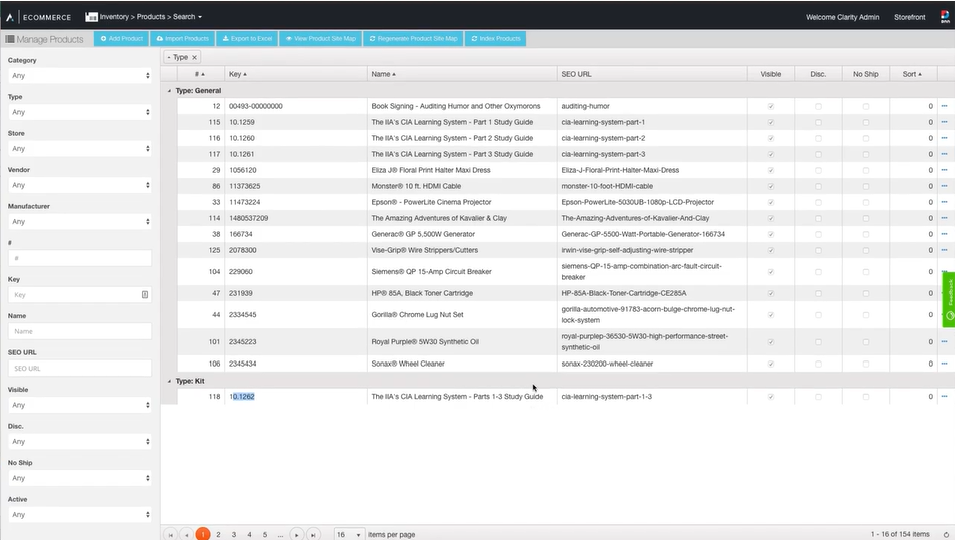Open row actions for Vise-Grip Wire Strippers
955x540 pixels.
point(945,250)
